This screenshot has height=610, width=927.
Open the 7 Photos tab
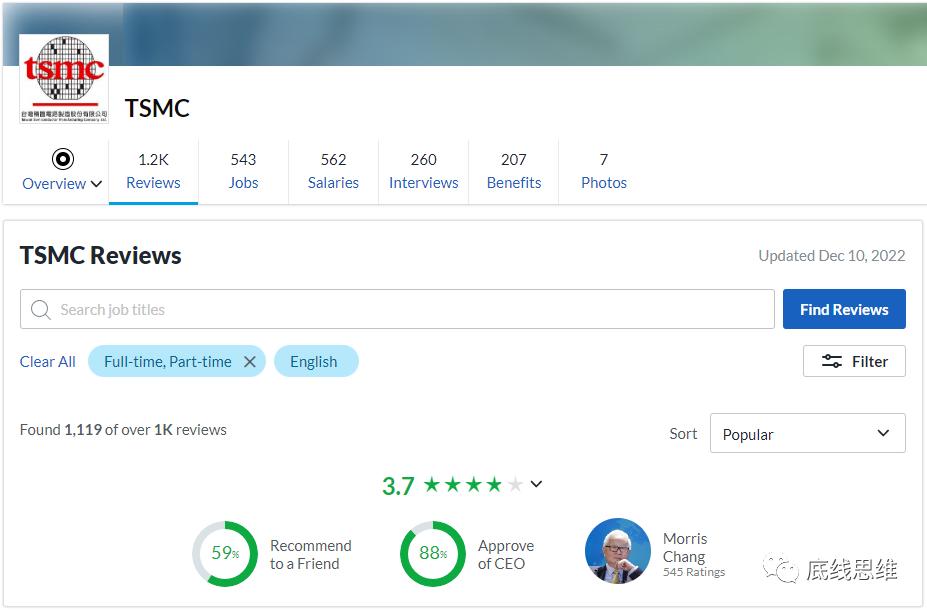[604, 171]
